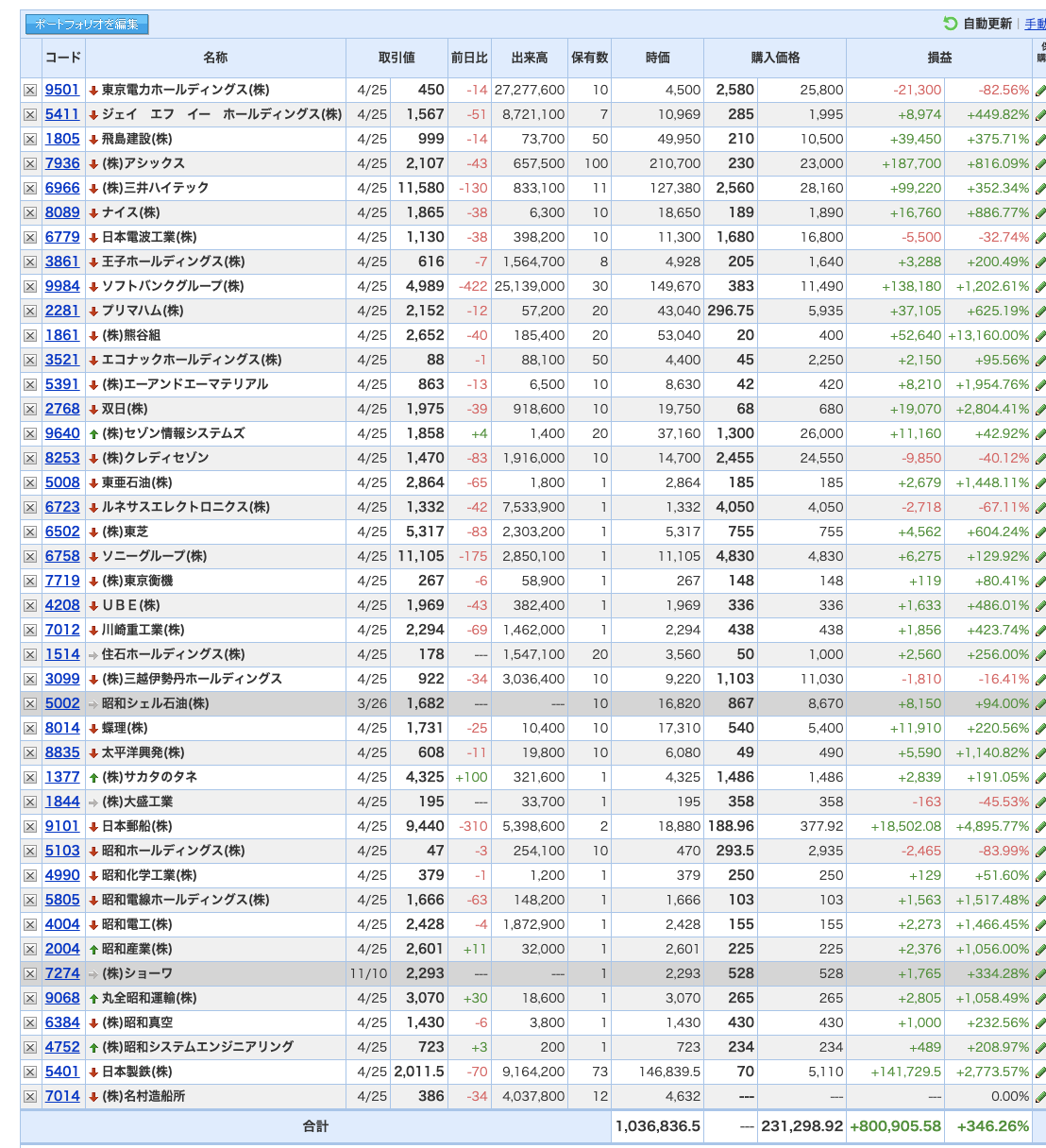Click the up arrow icon beside サカタのタネ
The width and height of the screenshot is (1046, 1148).
point(93,778)
